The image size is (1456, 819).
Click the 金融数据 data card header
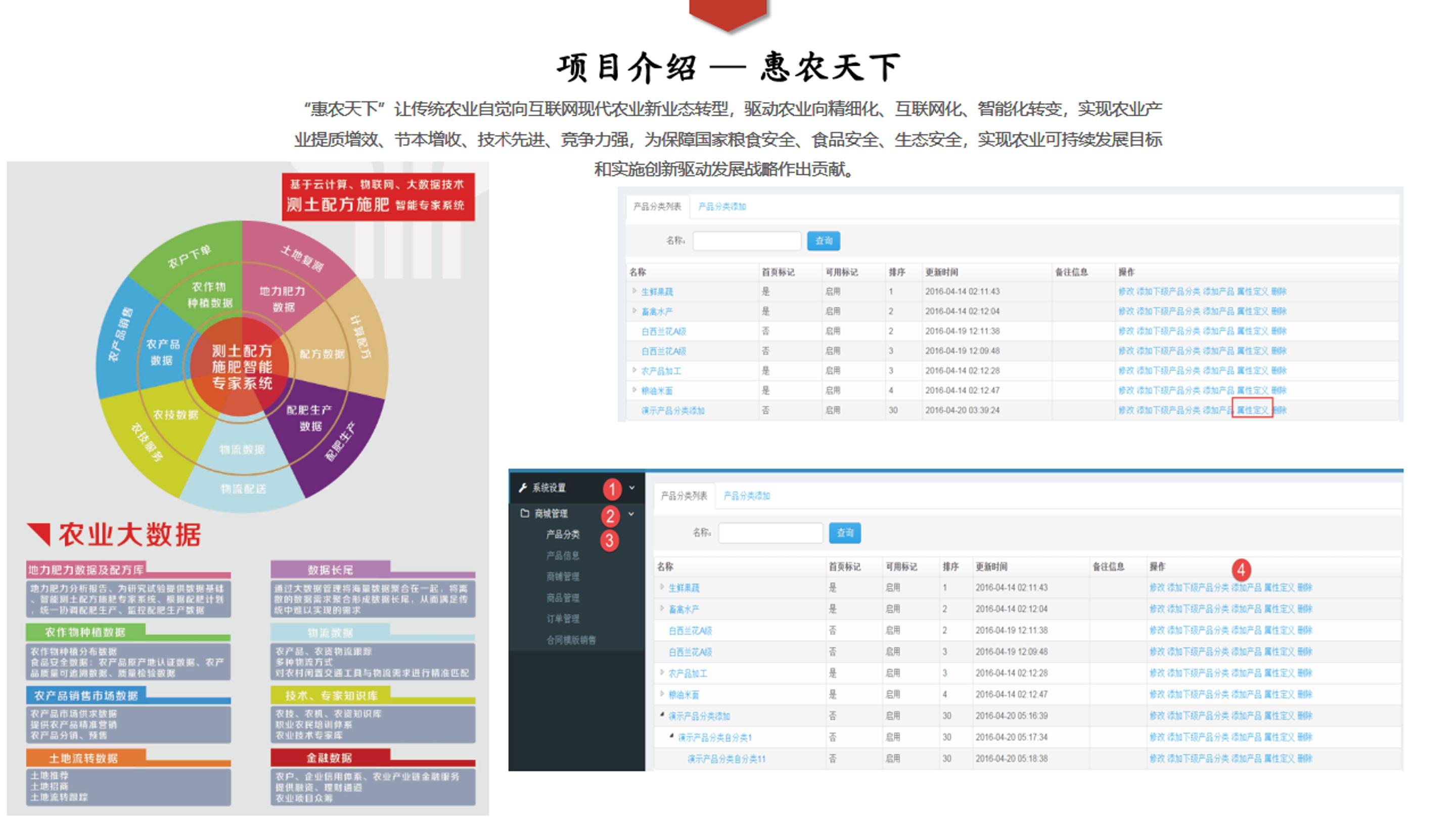click(330, 758)
